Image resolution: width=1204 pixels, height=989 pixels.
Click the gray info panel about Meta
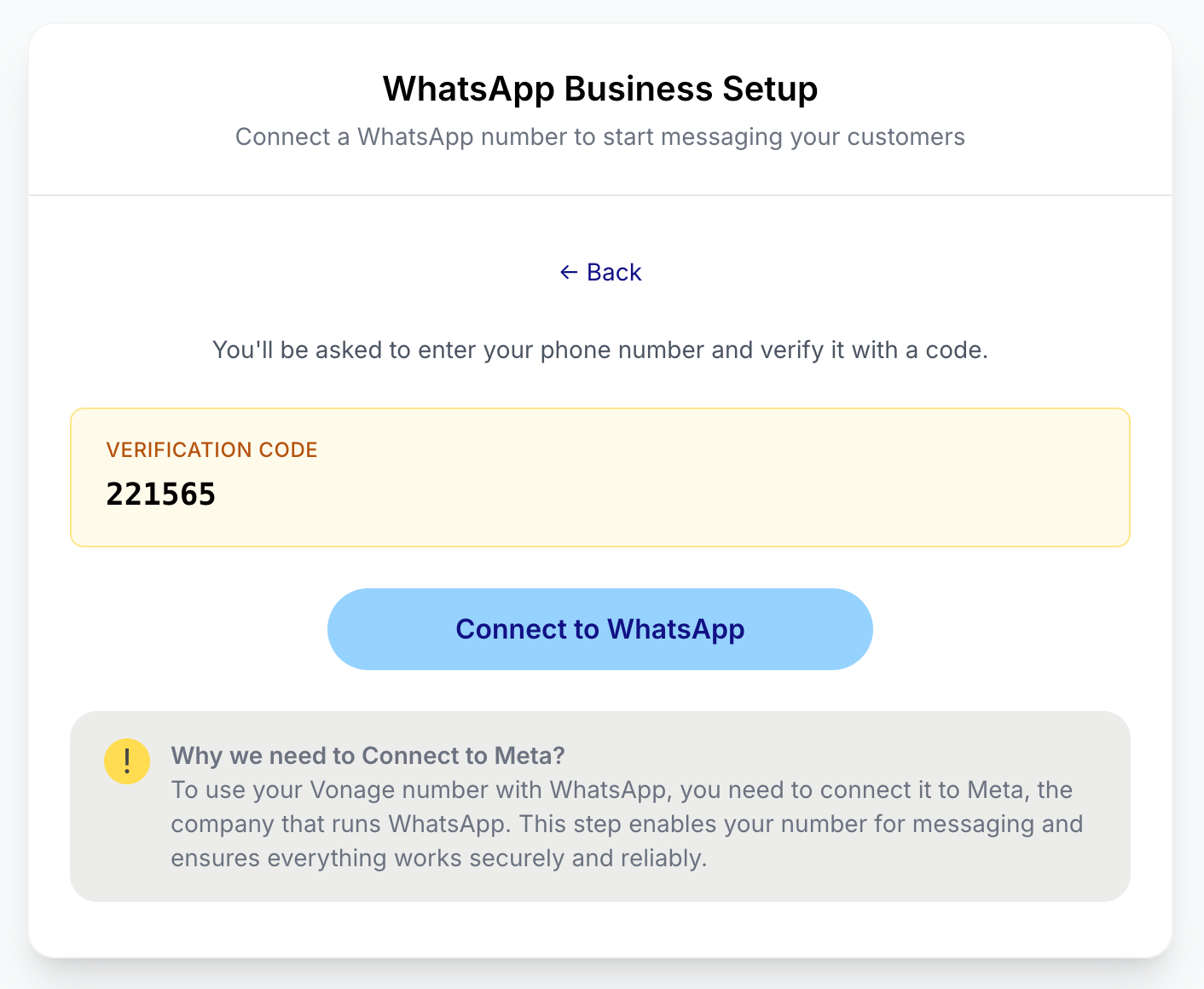pos(600,807)
